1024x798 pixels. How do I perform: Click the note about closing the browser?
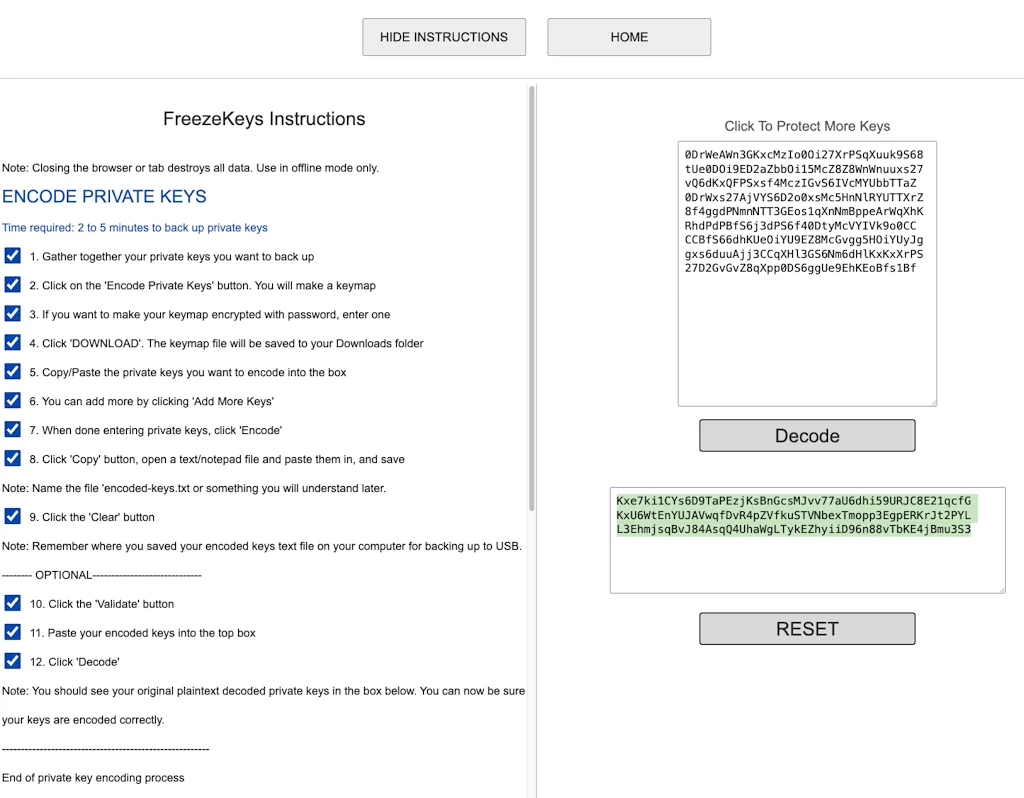(191, 168)
